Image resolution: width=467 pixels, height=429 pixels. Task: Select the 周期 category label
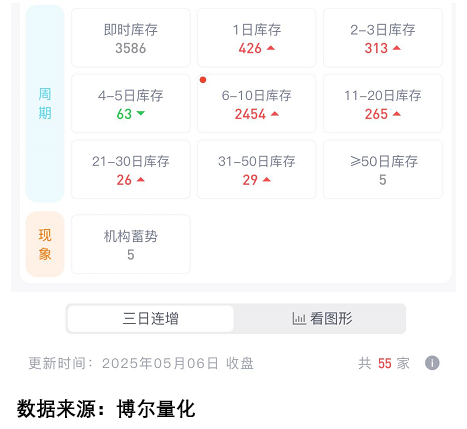[x=45, y=104]
